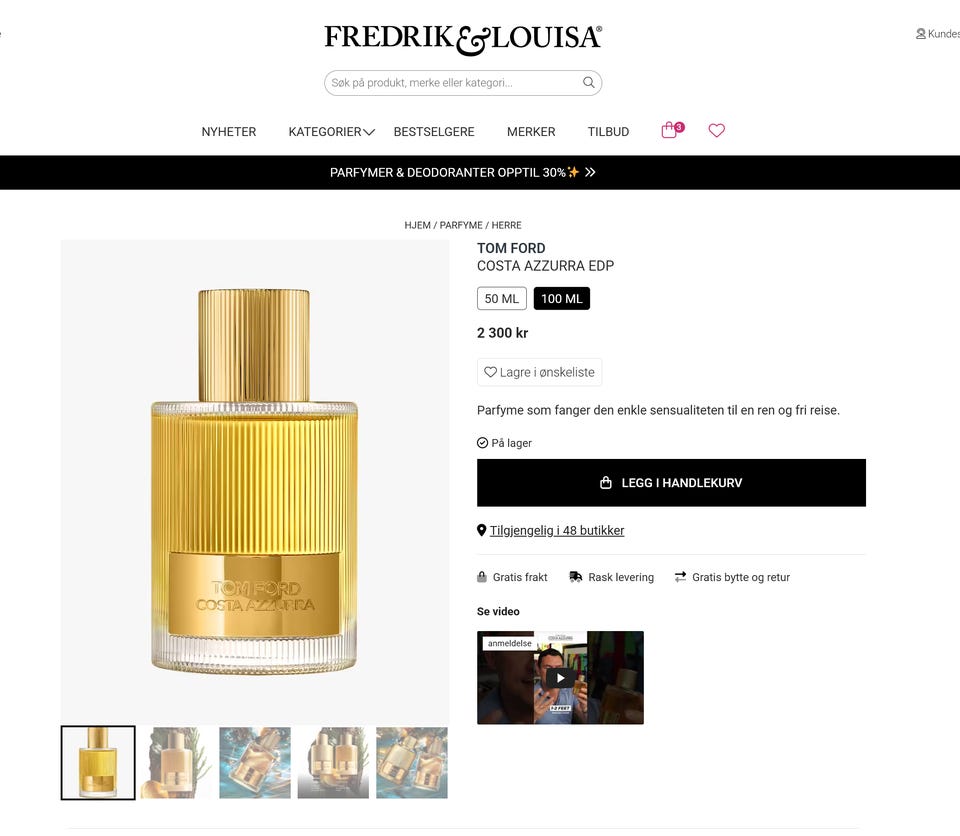
Task: Click the PARFYME breadcrumb link
Action: [461, 225]
